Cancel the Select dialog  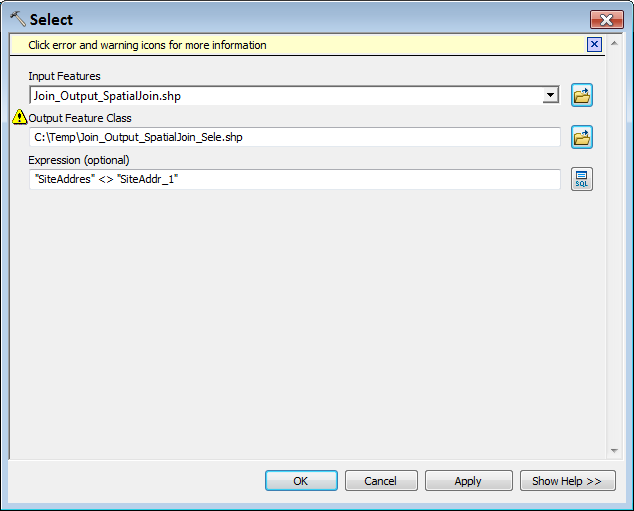coord(381,481)
